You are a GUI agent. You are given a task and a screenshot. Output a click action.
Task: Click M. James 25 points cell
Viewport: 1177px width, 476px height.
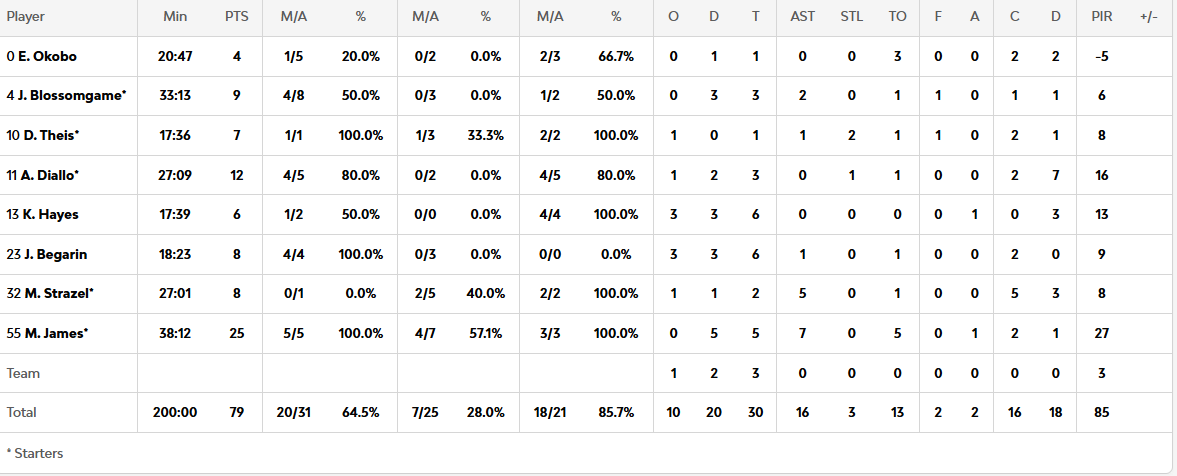click(237, 333)
